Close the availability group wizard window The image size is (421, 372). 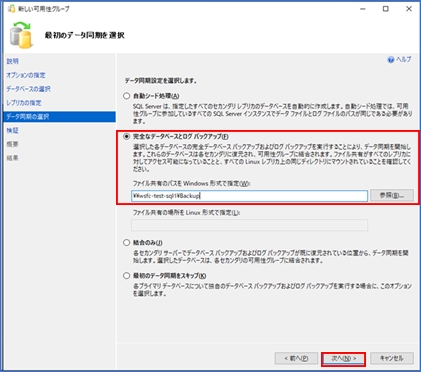point(409,9)
